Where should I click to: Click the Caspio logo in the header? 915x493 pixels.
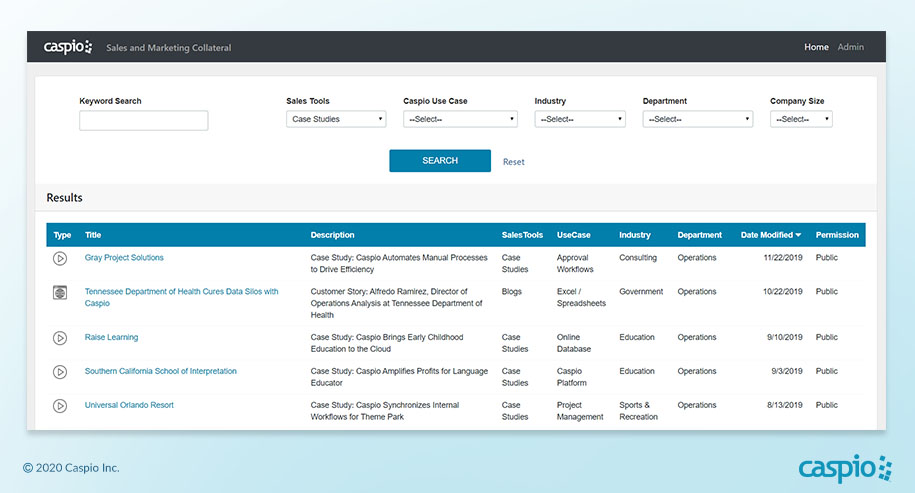tap(68, 47)
